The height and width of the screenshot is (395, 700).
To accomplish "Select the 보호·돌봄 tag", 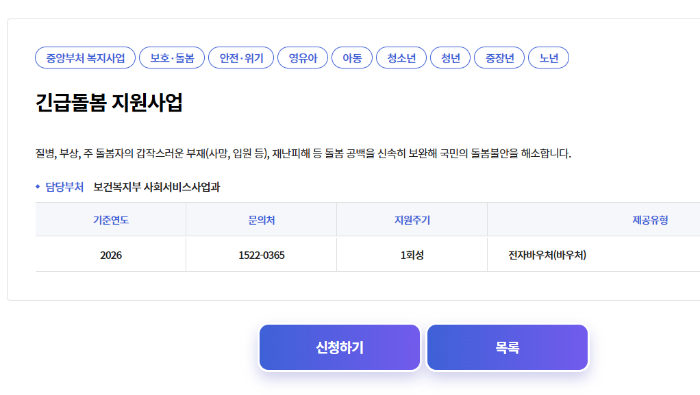I will tap(172, 58).
